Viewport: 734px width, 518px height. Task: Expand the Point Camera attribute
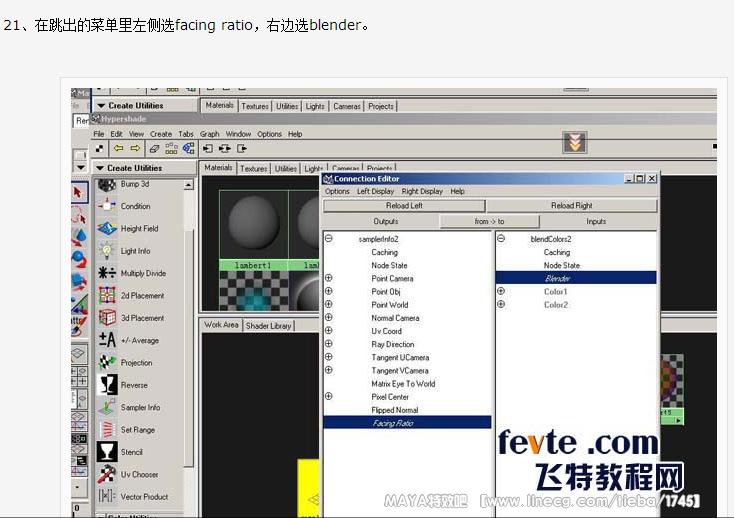(329, 278)
